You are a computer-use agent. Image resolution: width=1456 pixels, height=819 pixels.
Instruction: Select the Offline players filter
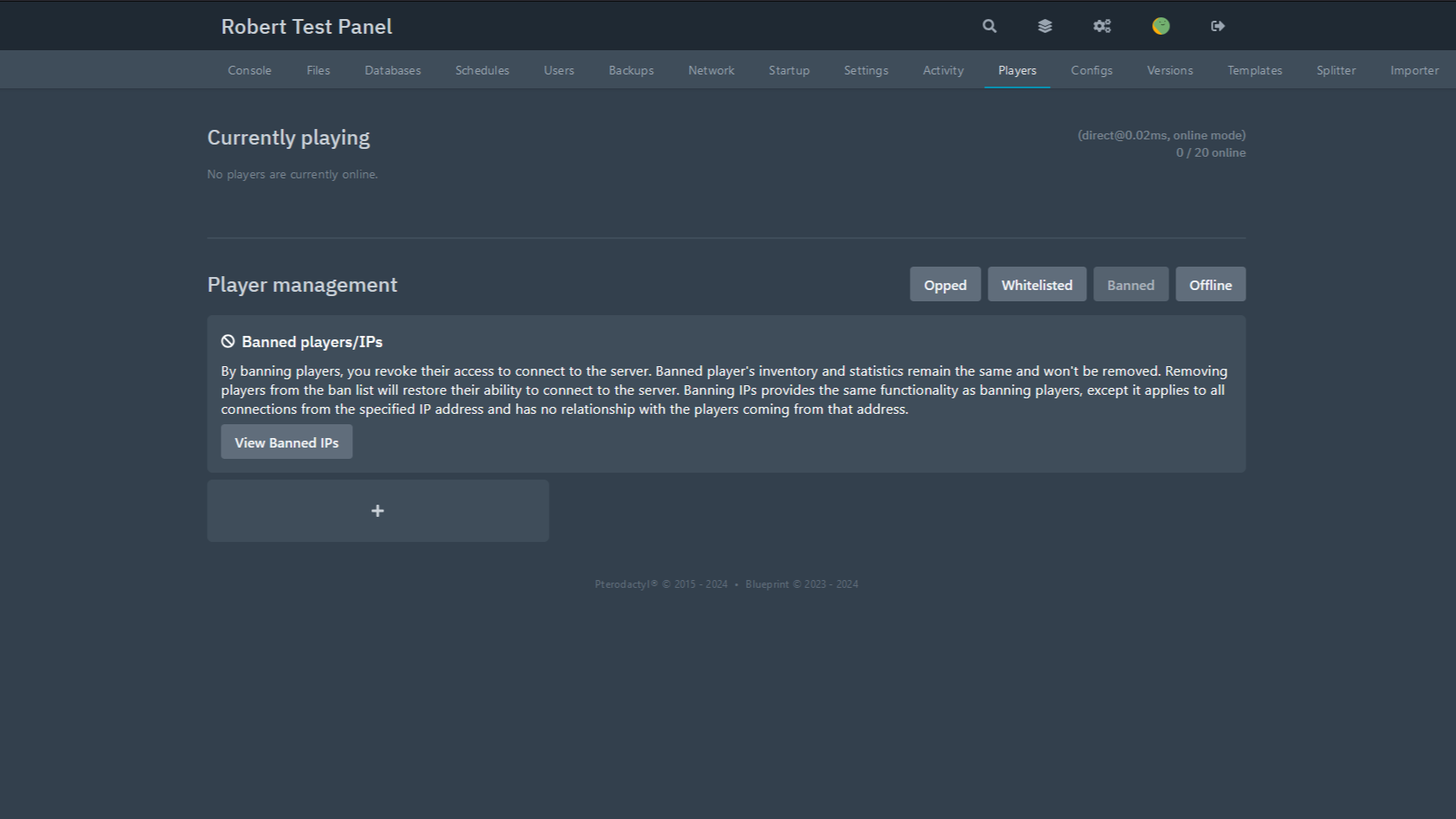1210,285
